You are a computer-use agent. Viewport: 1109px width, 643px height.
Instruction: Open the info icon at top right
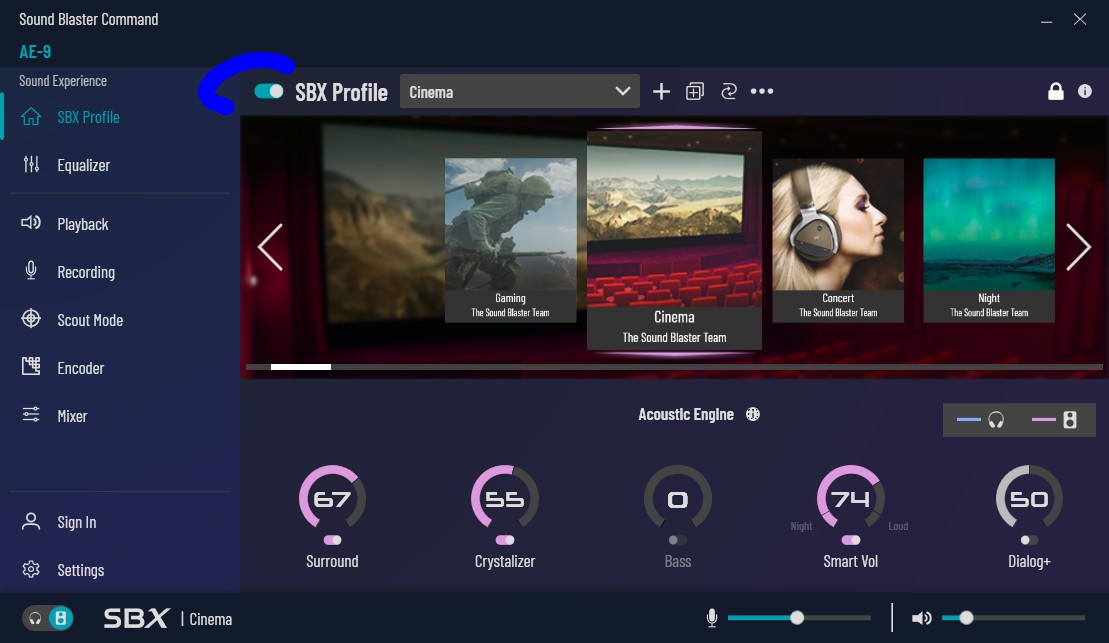[1085, 92]
